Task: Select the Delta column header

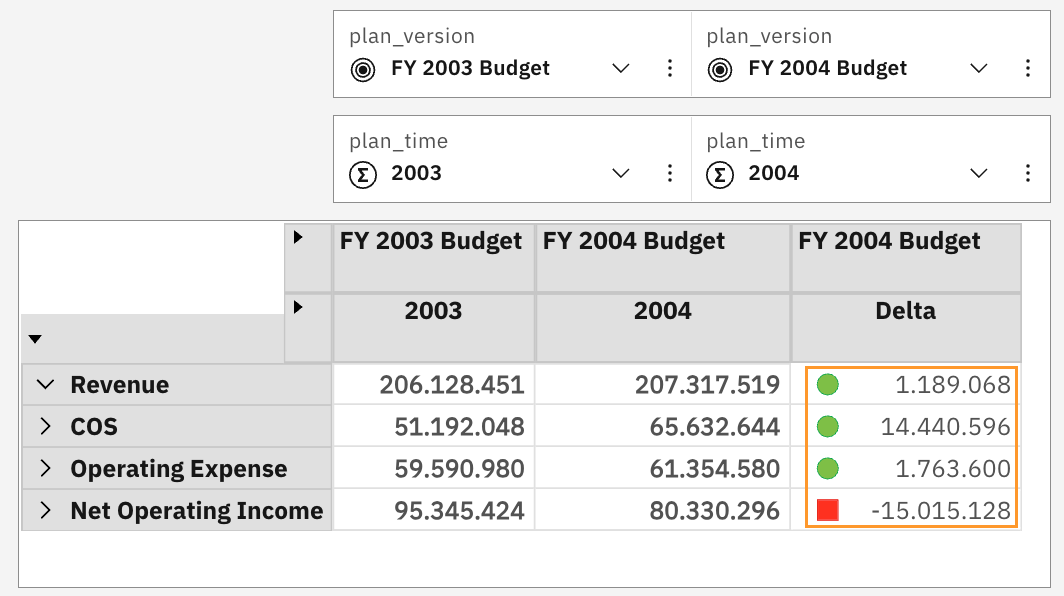Action: pyautogui.click(x=905, y=311)
